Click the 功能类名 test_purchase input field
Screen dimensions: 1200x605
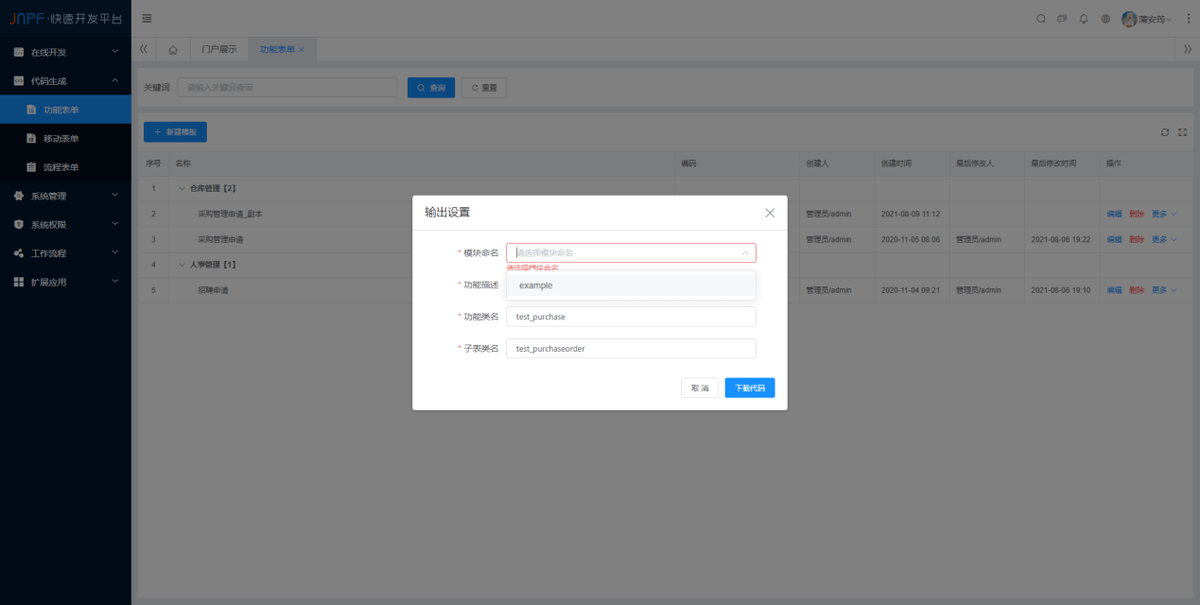pyautogui.click(x=630, y=317)
